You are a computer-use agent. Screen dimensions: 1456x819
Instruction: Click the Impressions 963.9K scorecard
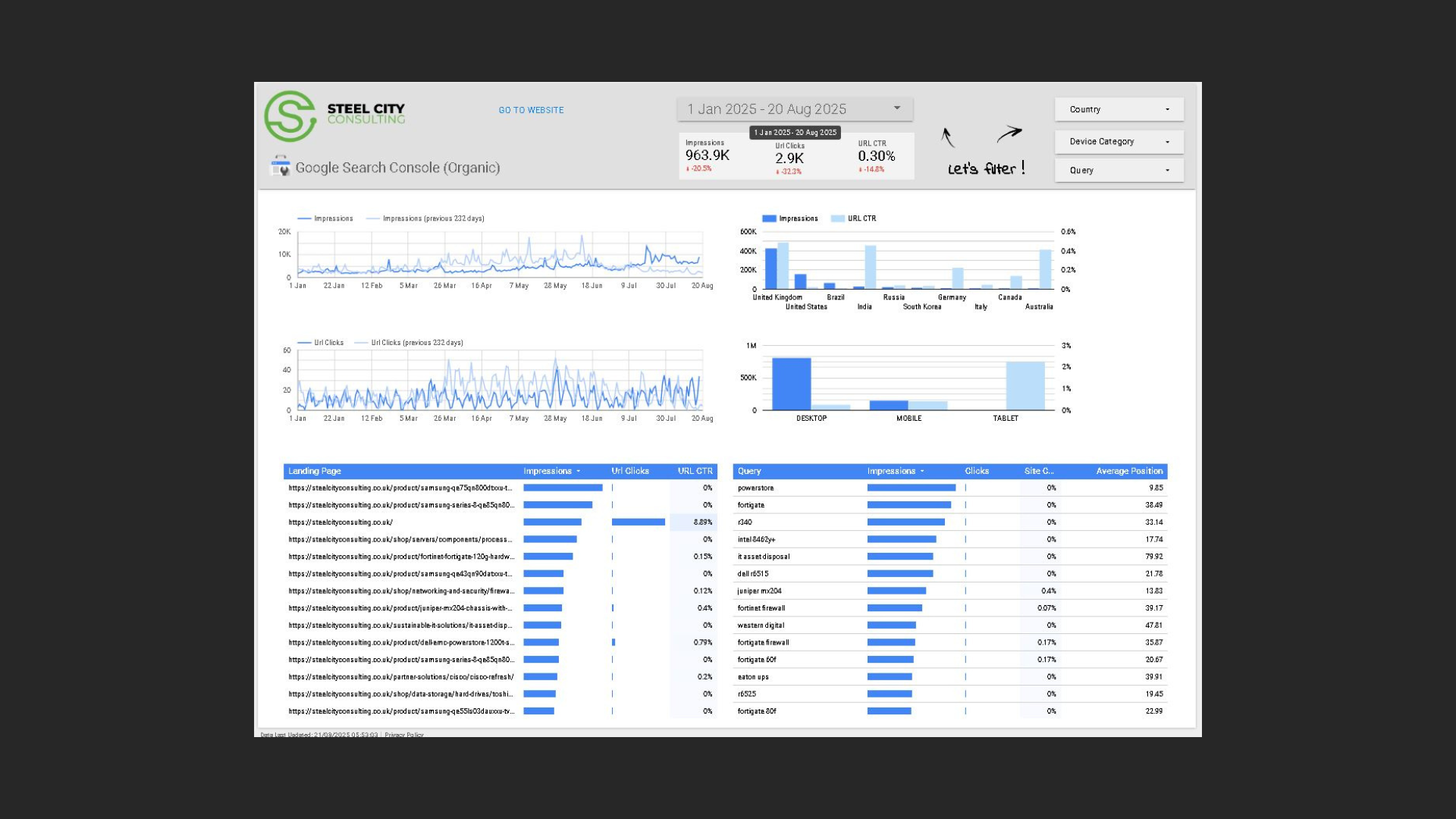pyautogui.click(x=708, y=155)
